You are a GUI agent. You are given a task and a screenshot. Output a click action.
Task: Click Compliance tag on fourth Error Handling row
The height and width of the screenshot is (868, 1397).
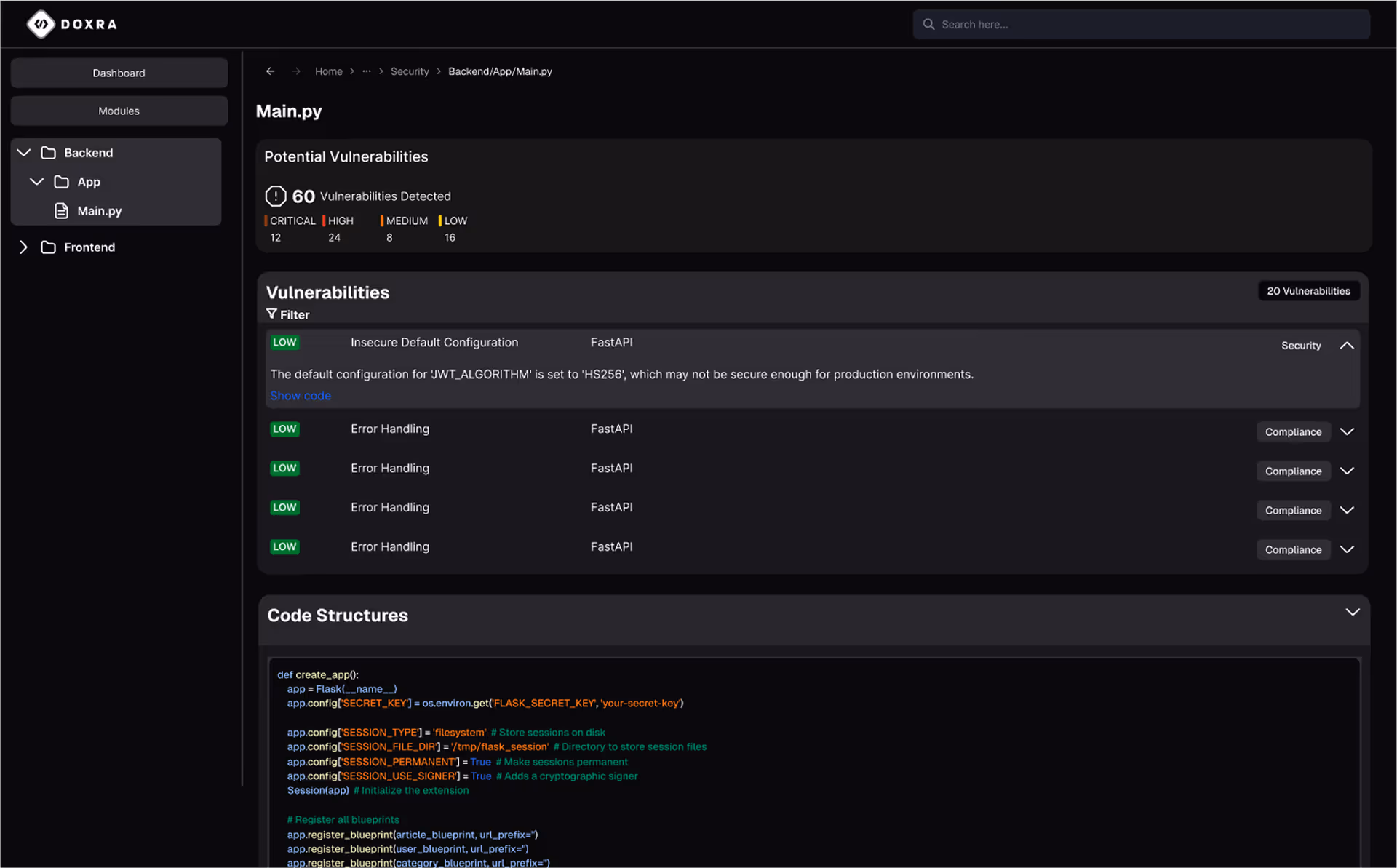click(x=1293, y=549)
